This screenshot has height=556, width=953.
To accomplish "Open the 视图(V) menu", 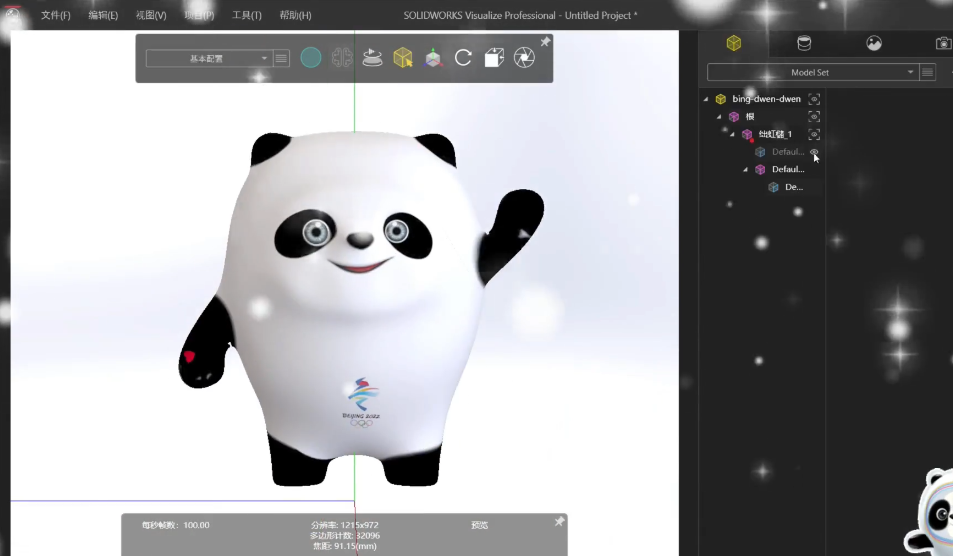I will [x=151, y=15].
